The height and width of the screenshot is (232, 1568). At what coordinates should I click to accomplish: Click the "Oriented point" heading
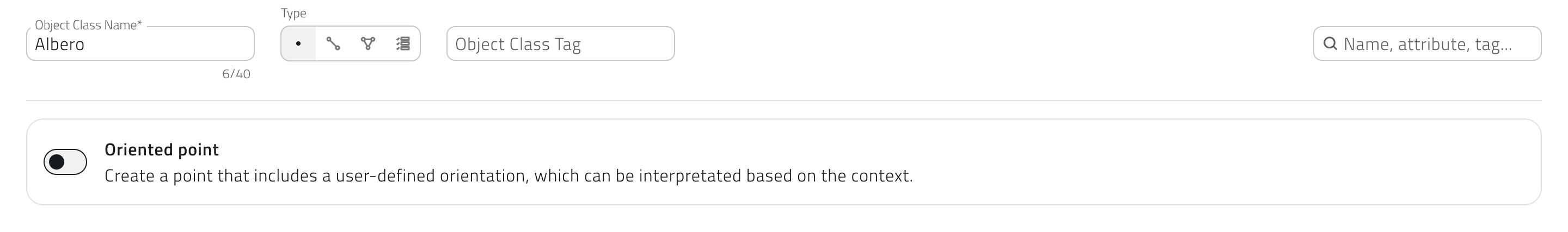click(161, 149)
